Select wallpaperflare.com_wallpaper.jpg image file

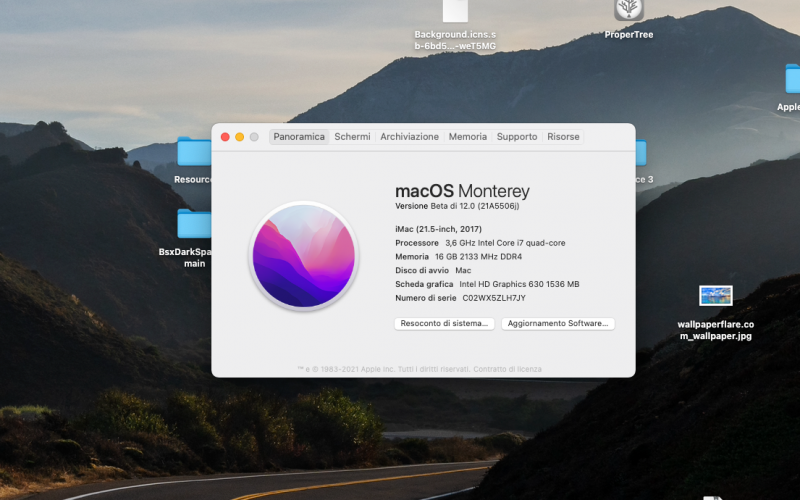715,296
